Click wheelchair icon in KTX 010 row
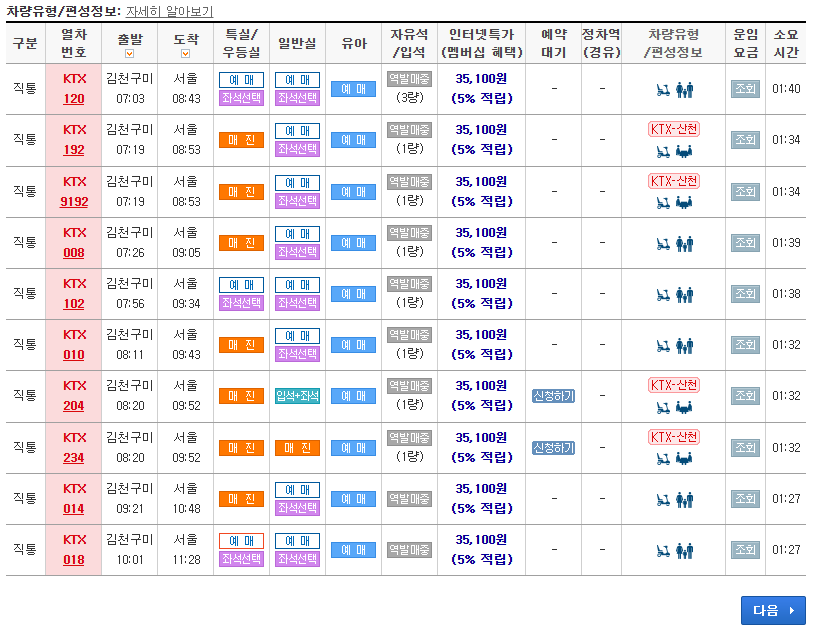 663,346
